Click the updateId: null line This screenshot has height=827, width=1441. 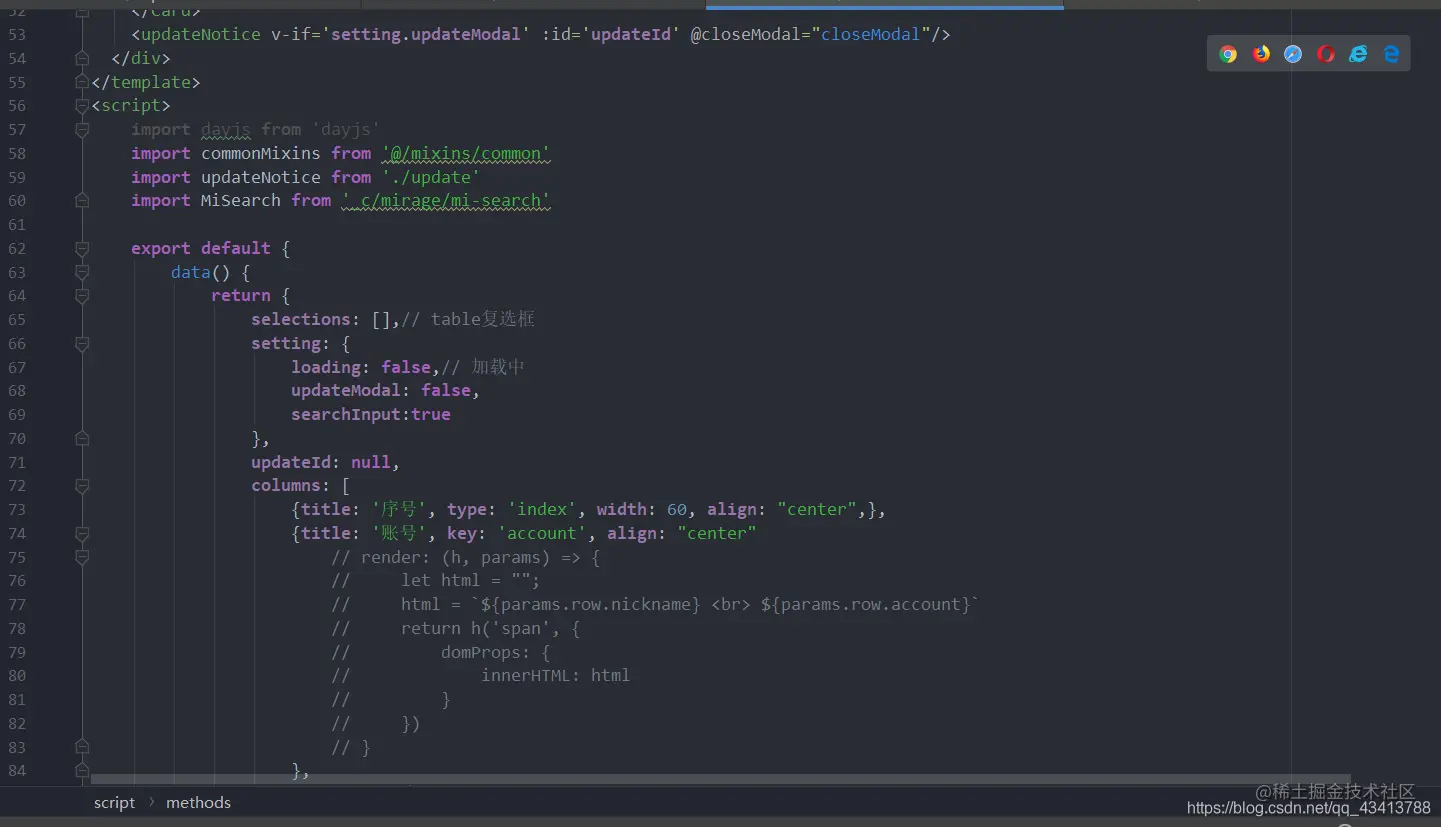pyautogui.click(x=326, y=462)
